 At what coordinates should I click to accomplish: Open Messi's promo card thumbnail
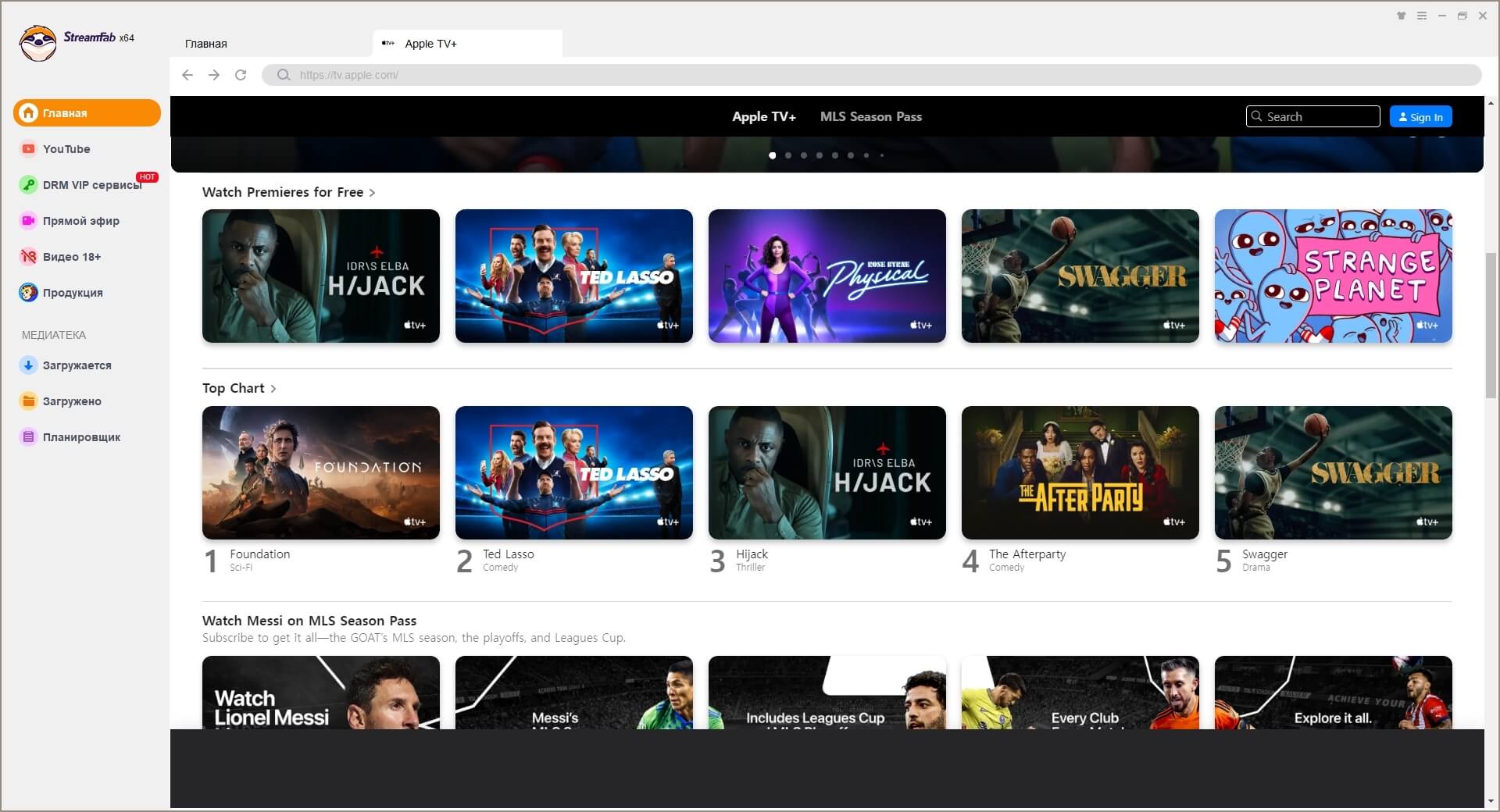pyautogui.click(x=574, y=693)
